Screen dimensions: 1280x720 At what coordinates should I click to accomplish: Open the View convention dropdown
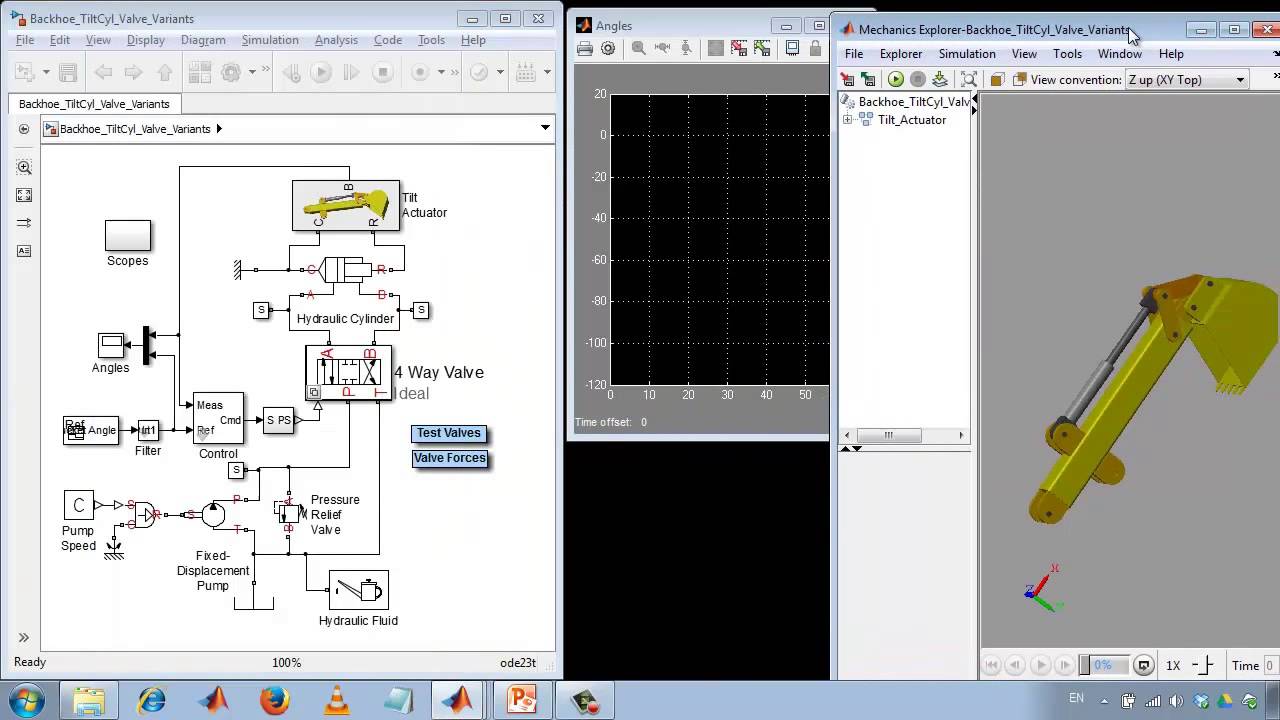1240,80
